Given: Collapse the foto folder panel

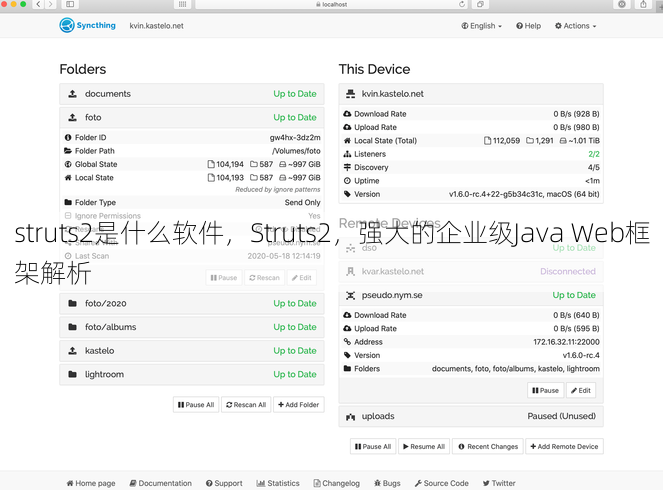Looking at the screenshot, I should coord(192,118).
